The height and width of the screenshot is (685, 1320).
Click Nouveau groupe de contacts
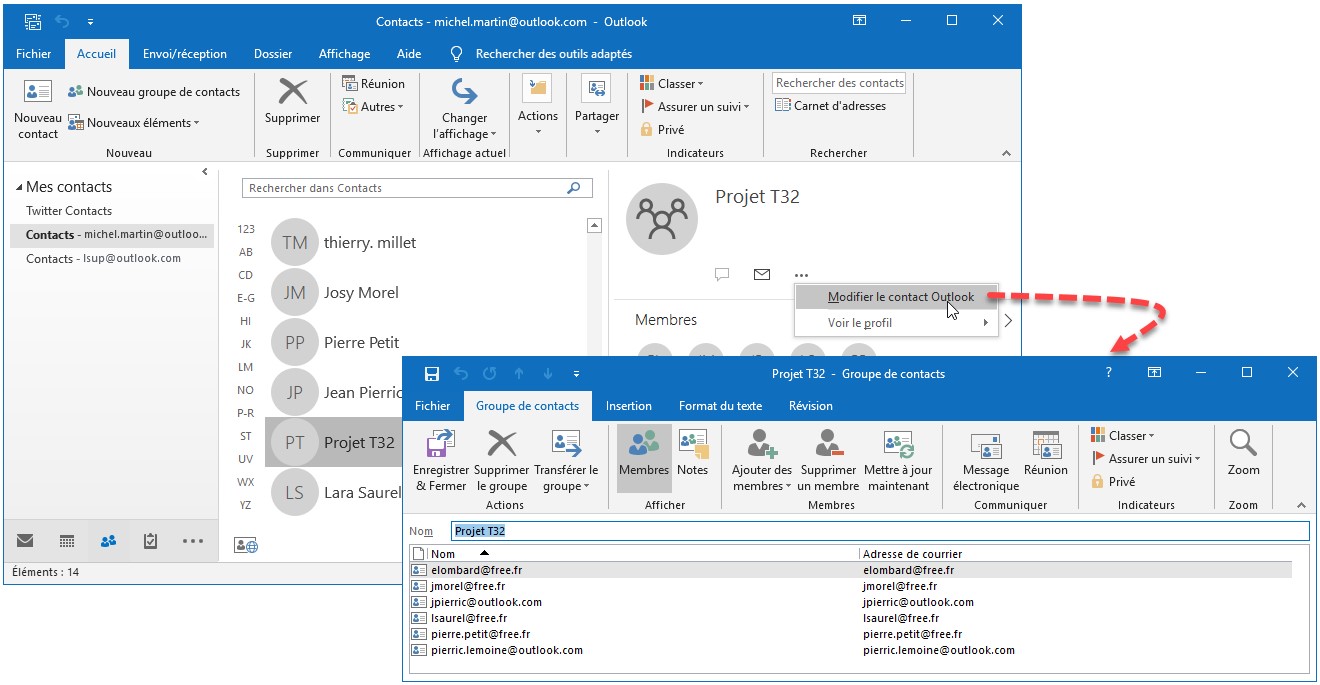[x=154, y=92]
